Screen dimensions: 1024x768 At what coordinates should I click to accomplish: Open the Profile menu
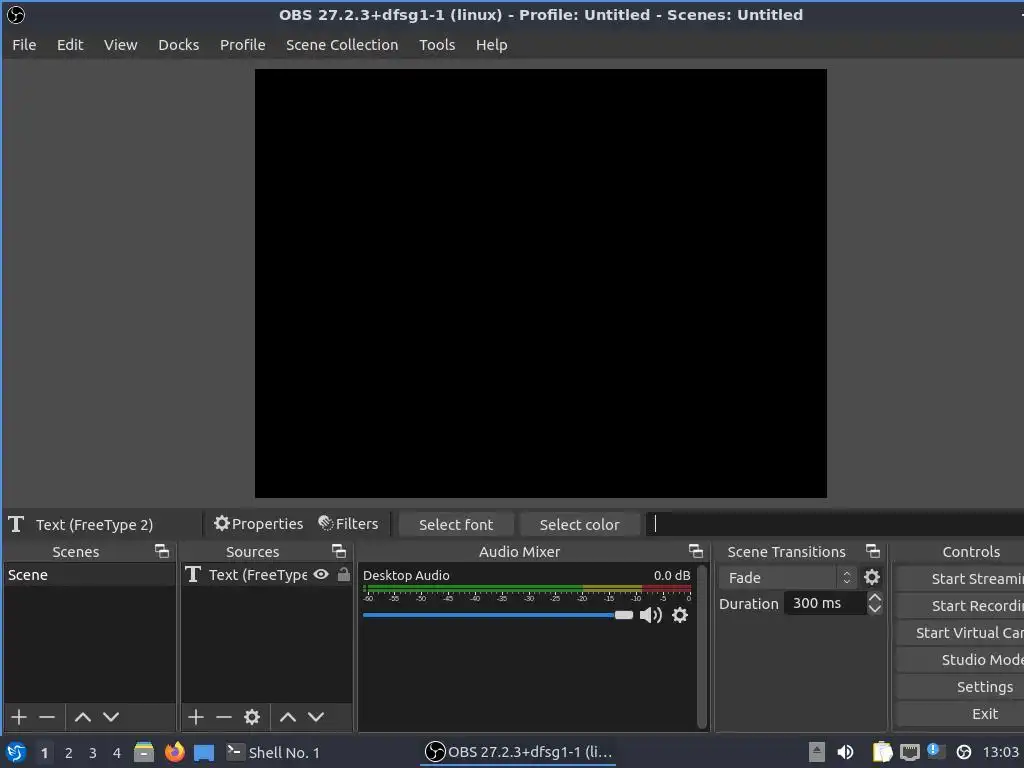[242, 45]
